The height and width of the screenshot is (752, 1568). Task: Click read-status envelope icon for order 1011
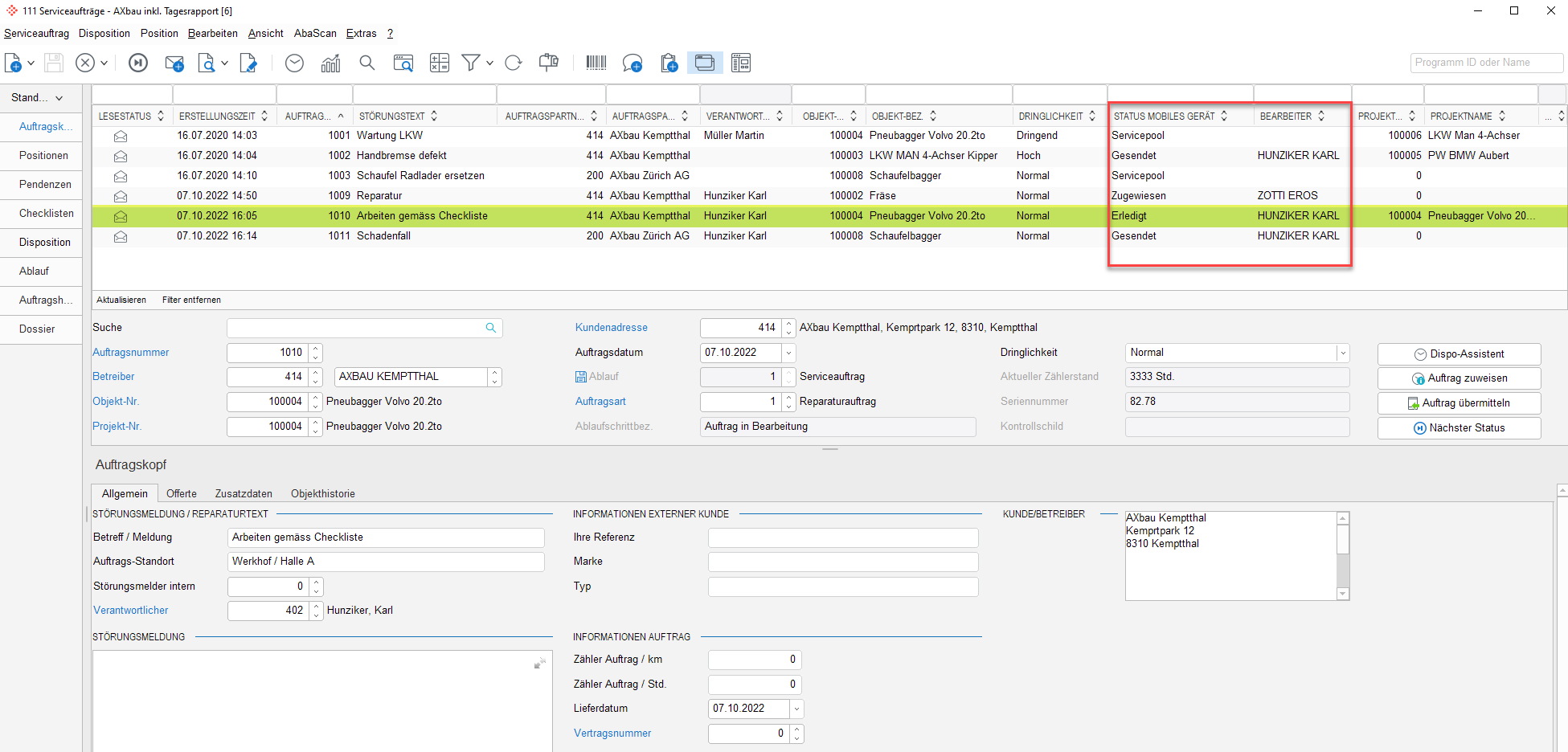[x=121, y=236]
